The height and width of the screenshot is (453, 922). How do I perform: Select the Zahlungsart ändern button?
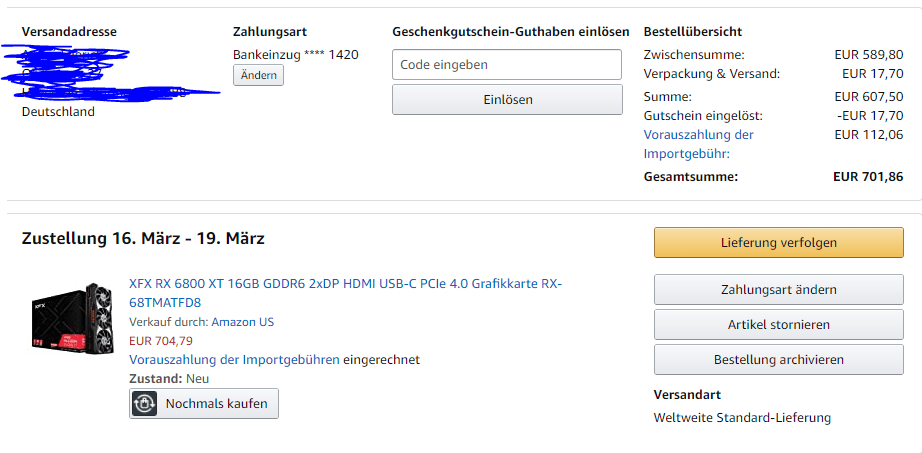pyautogui.click(x=778, y=290)
